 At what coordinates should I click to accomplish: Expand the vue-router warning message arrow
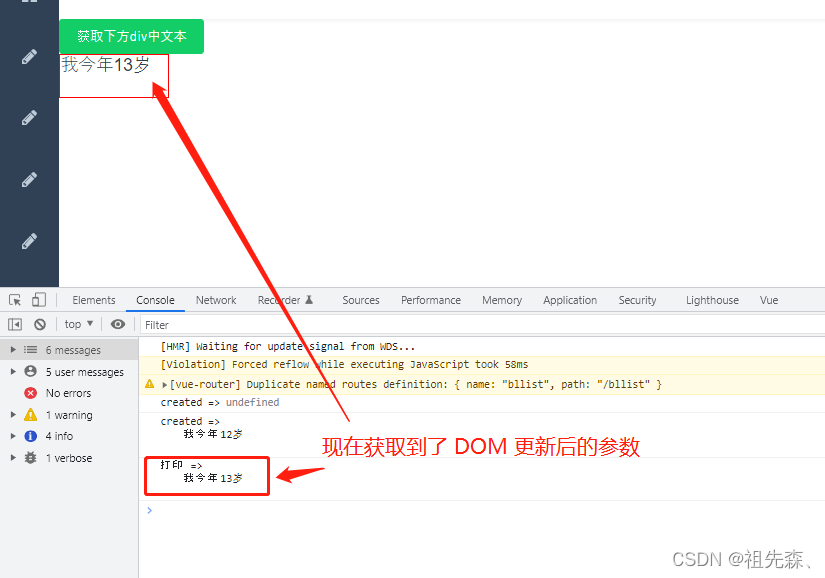coord(165,385)
